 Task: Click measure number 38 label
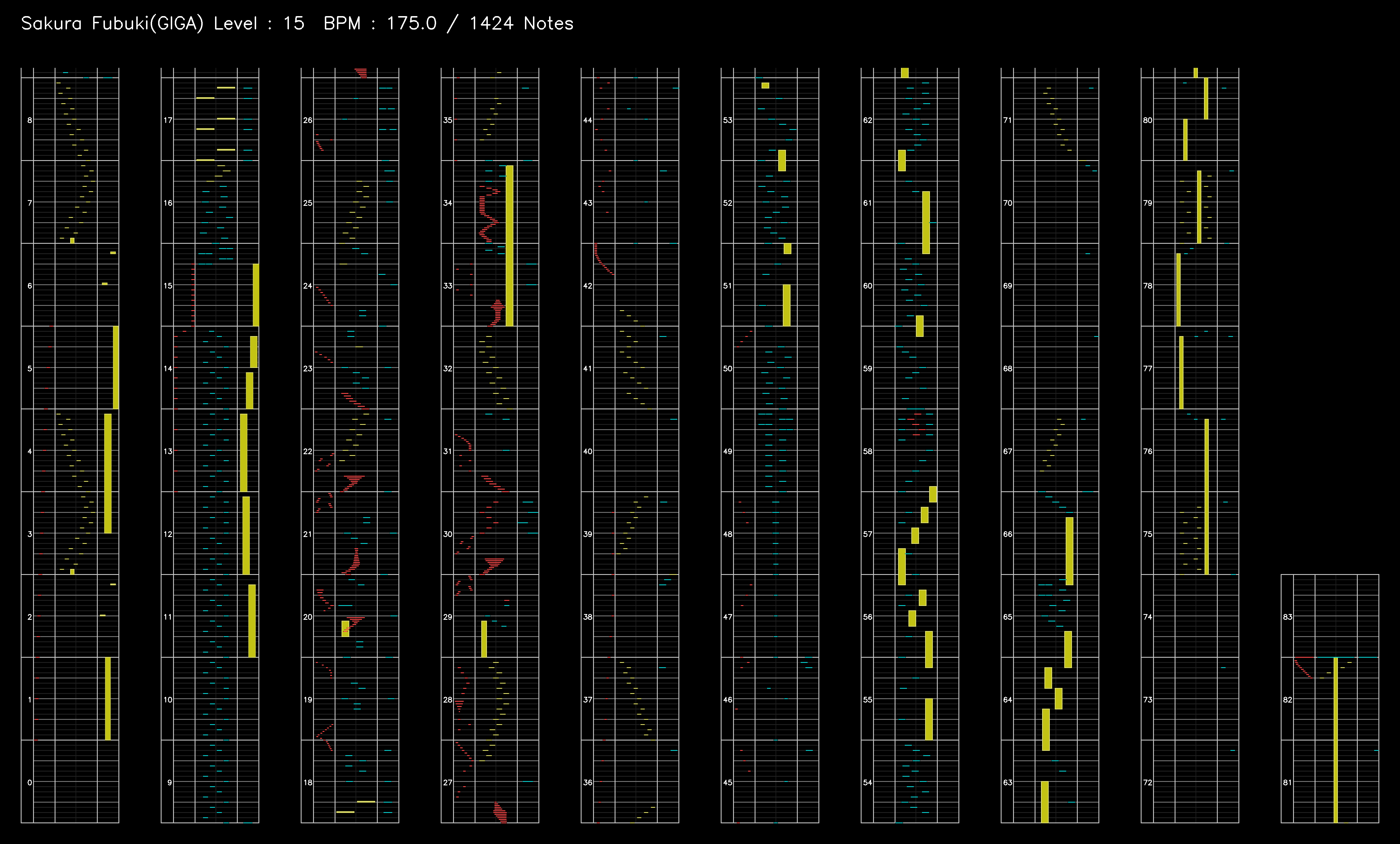588,617
